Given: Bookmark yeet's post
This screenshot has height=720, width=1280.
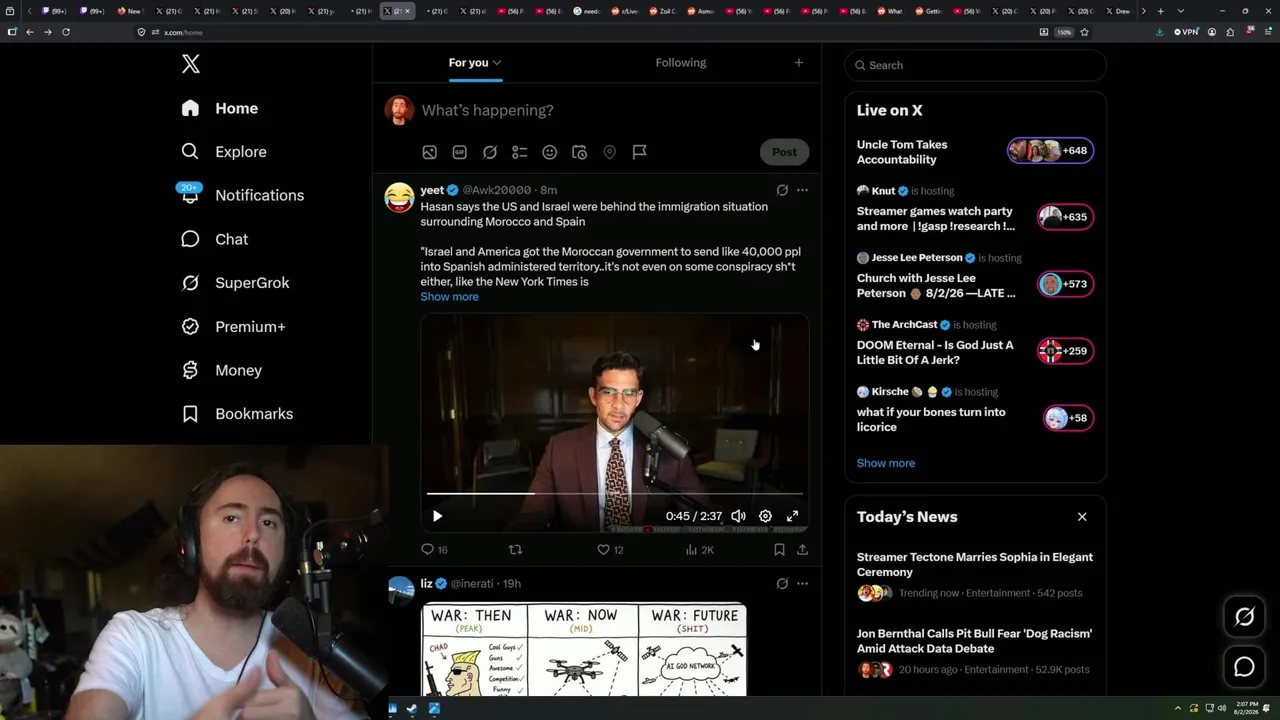Looking at the screenshot, I should tap(779, 550).
